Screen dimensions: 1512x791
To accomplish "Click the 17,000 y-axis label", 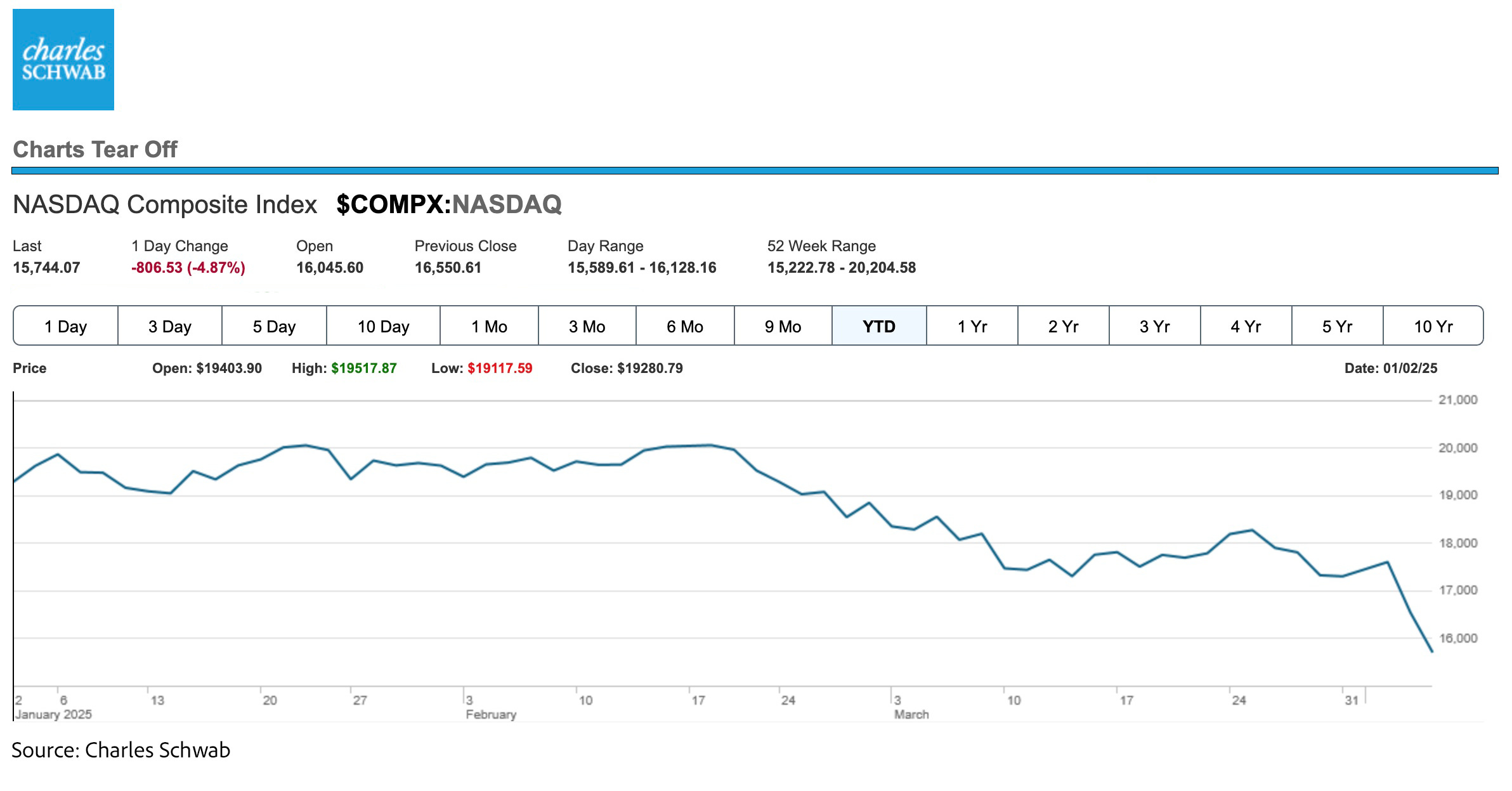I will pos(1458,590).
